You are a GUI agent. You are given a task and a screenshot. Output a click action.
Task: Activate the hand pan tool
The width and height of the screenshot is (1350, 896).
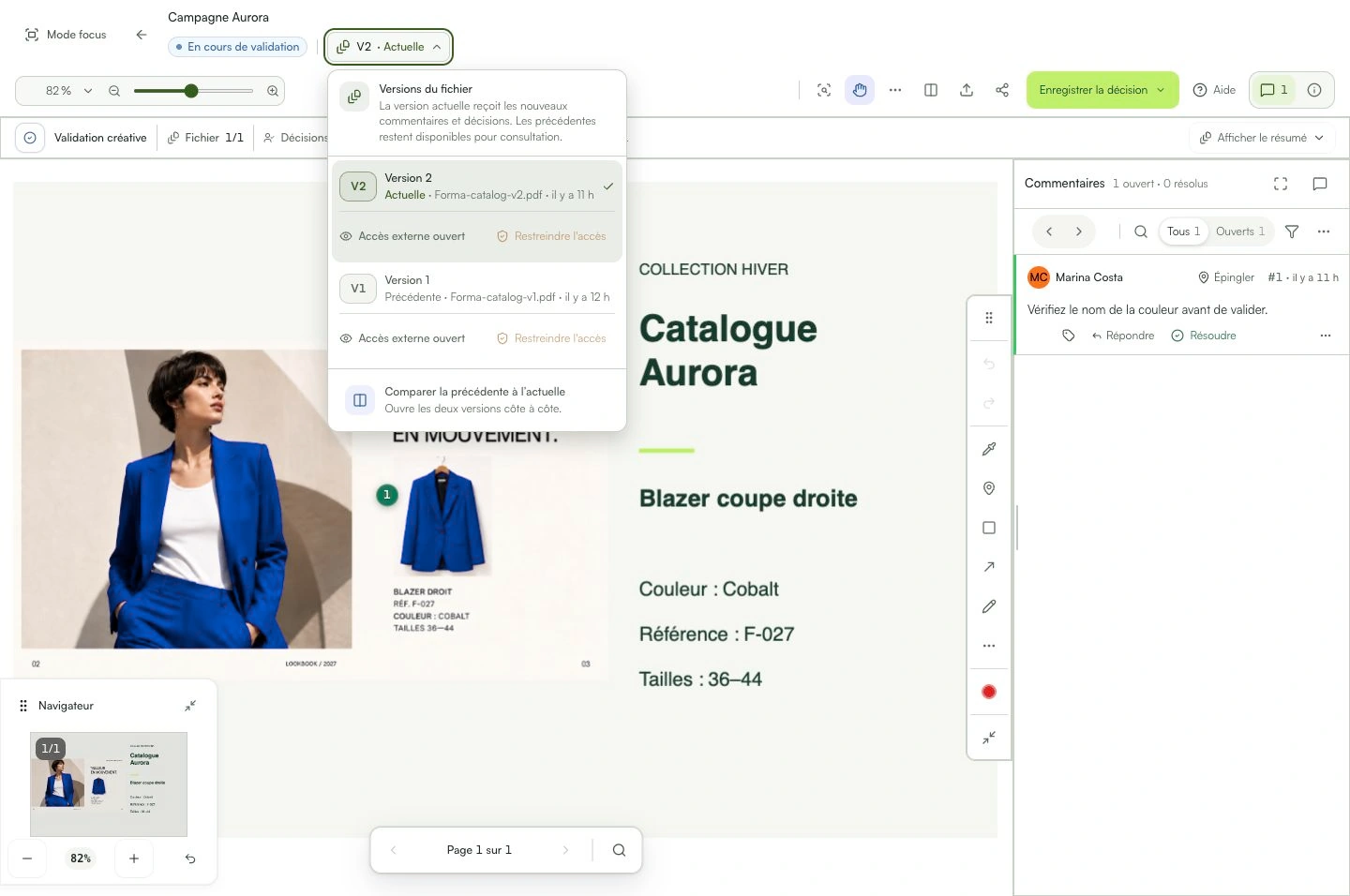click(860, 90)
